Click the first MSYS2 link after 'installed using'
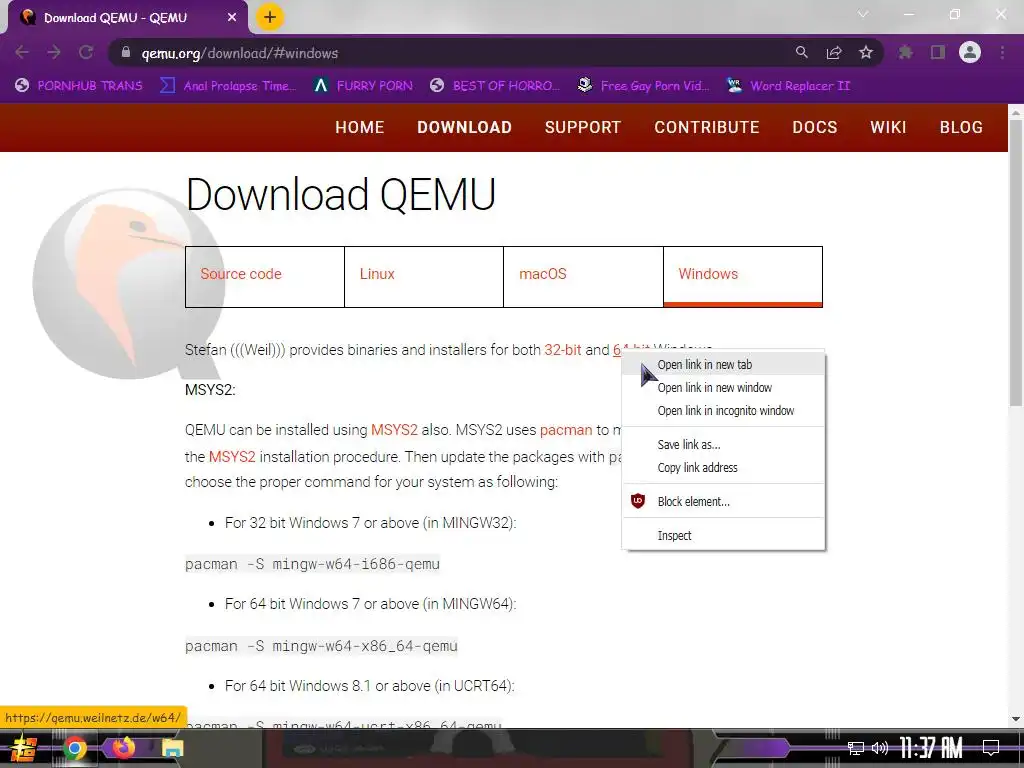This screenshot has height=768, width=1024. pyautogui.click(x=394, y=430)
